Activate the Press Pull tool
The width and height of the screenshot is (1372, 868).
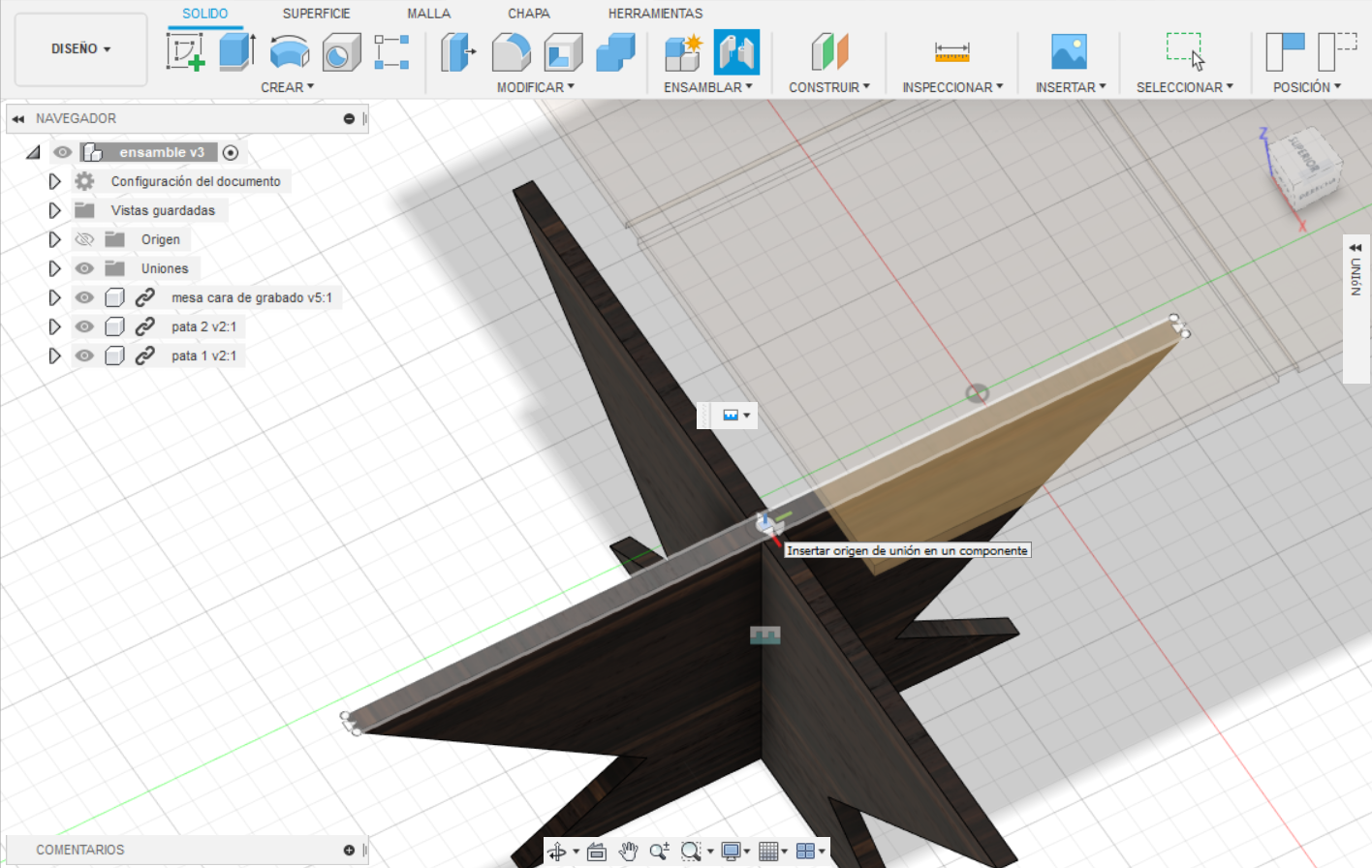click(x=457, y=52)
